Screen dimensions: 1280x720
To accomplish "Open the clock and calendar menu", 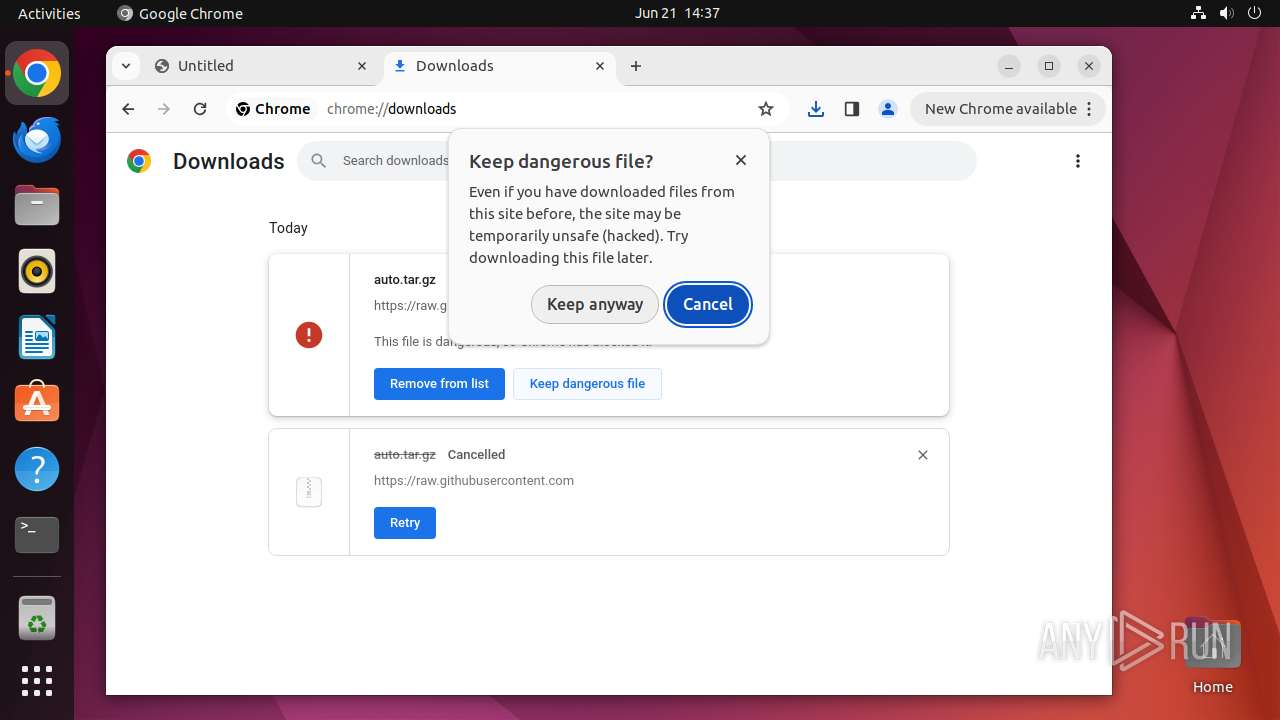I will (x=677, y=13).
